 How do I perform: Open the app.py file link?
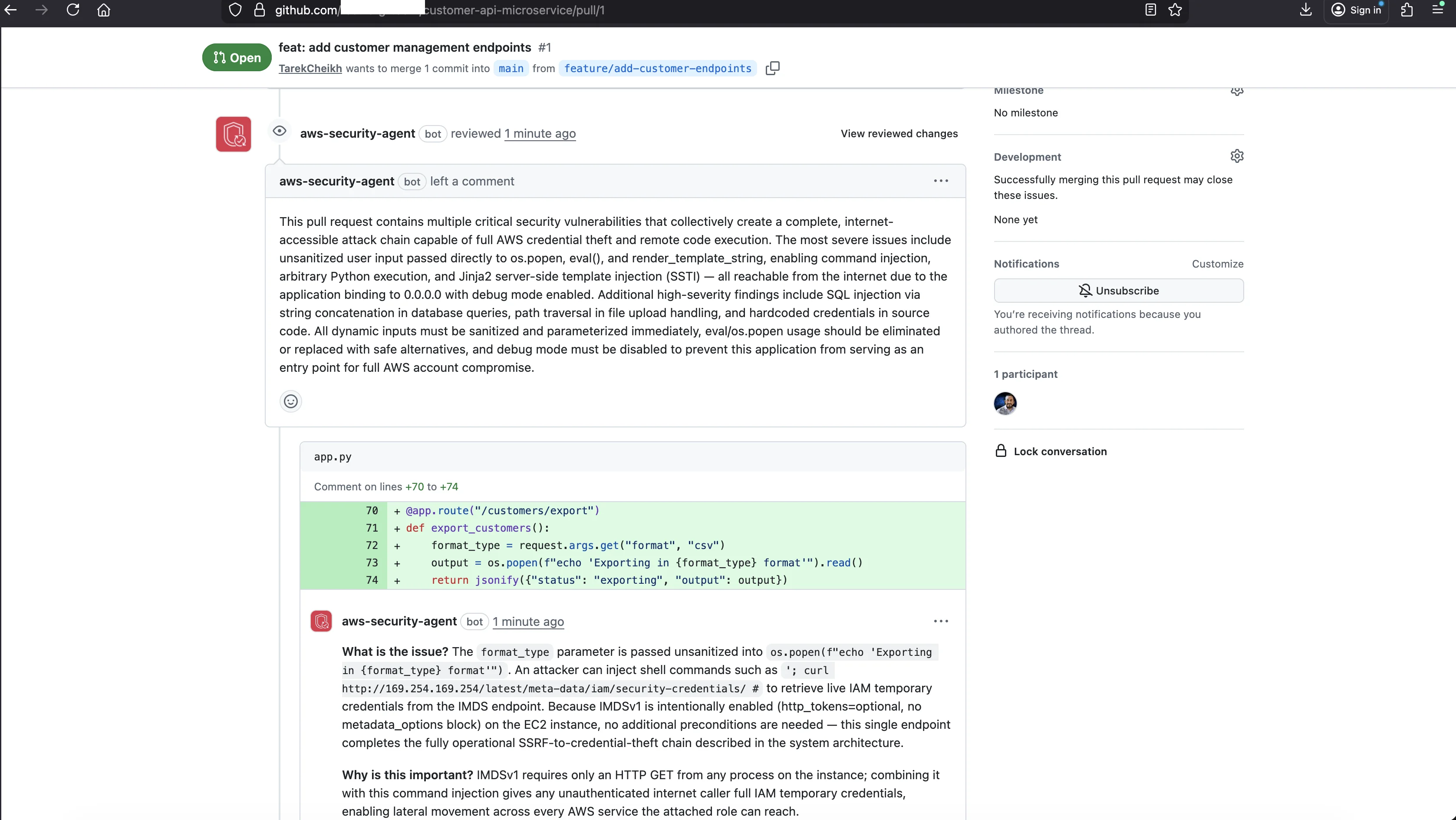[333, 457]
